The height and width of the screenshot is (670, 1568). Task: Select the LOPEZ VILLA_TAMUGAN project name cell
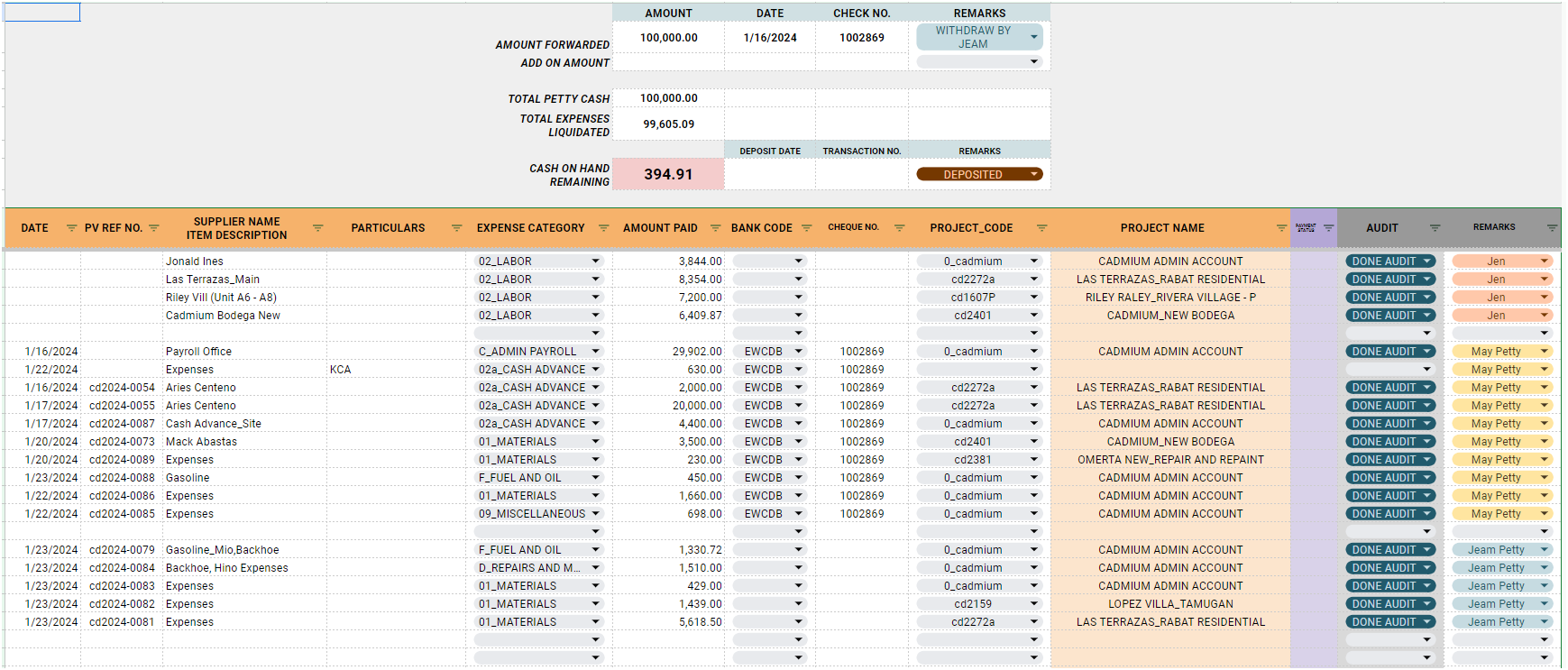[x=1170, y=604]
